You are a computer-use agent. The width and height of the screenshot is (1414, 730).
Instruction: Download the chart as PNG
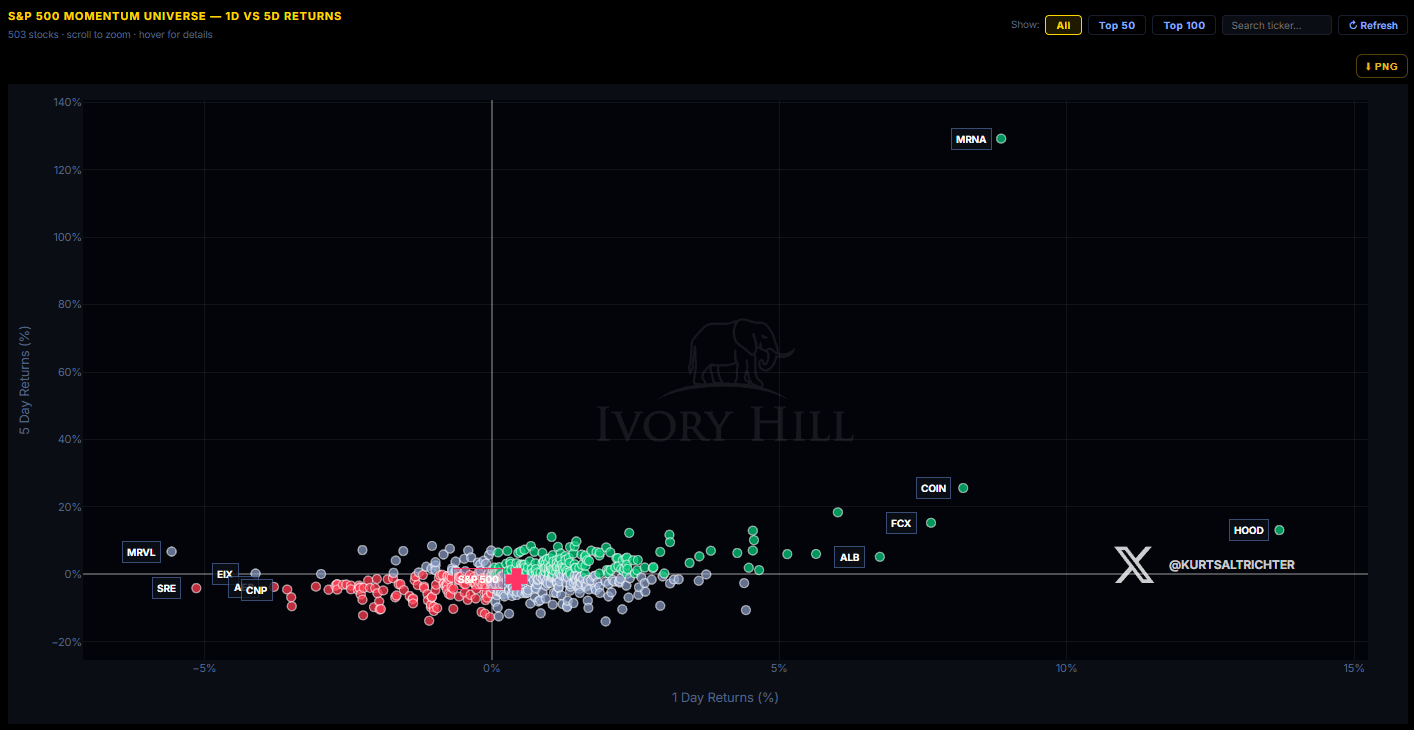click(1381, 66)
